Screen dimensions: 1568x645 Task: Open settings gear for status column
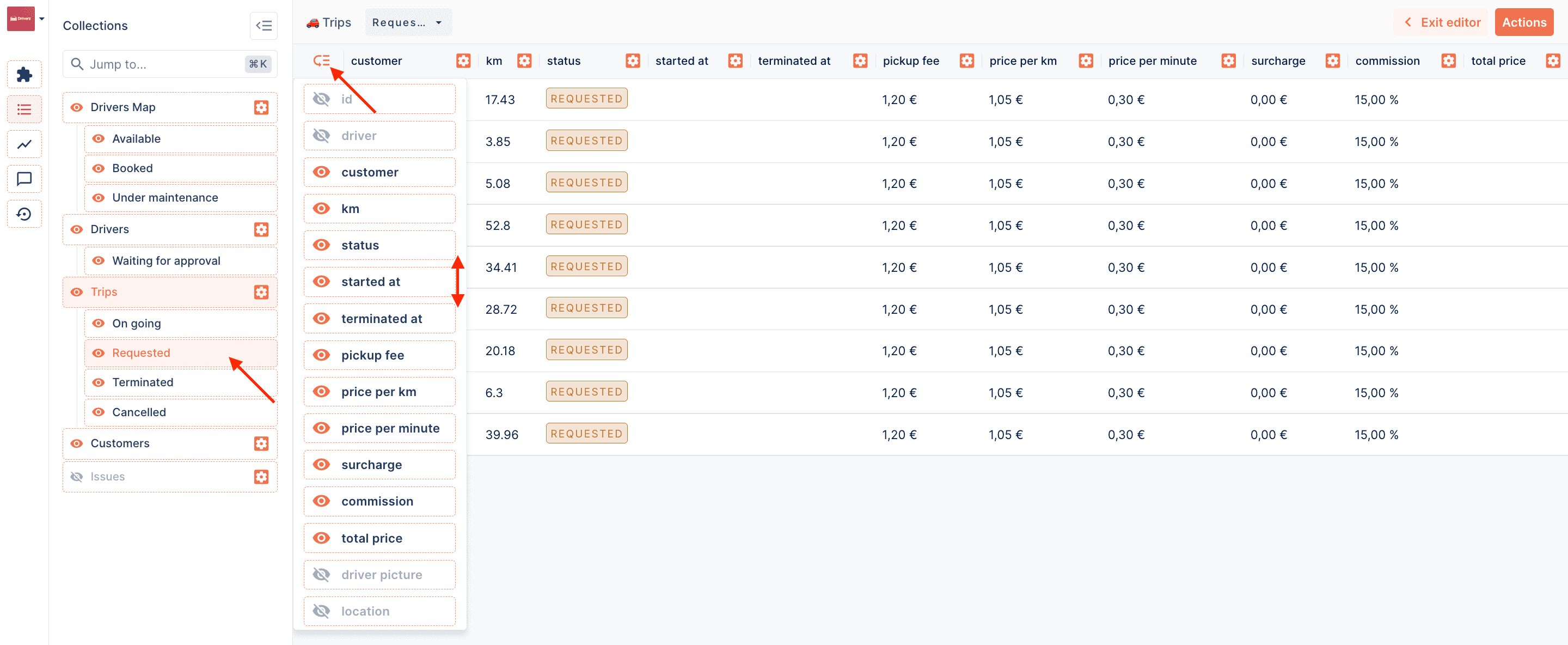pyautogui.click(x=633, y=61)
